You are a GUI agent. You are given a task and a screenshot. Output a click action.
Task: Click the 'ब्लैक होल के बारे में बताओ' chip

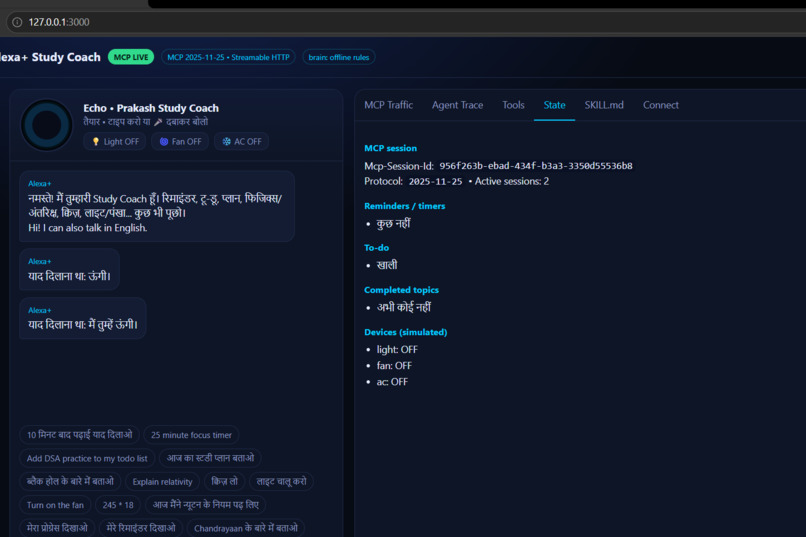pos(70,482)
